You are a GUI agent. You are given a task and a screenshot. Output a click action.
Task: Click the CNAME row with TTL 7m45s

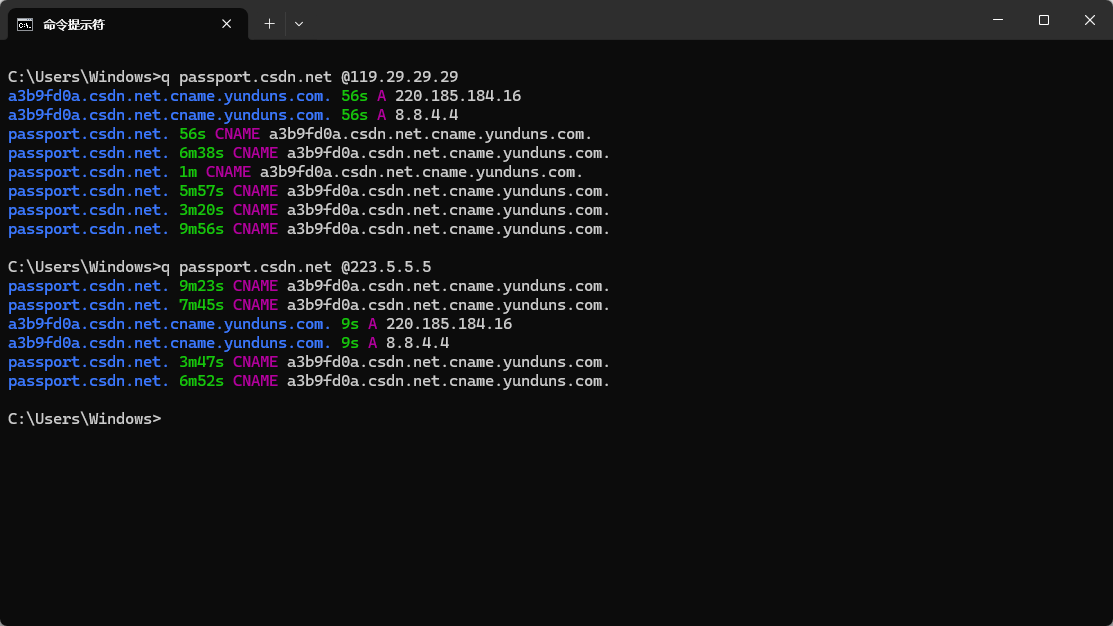pyautogui.click(x=309, y=305)
